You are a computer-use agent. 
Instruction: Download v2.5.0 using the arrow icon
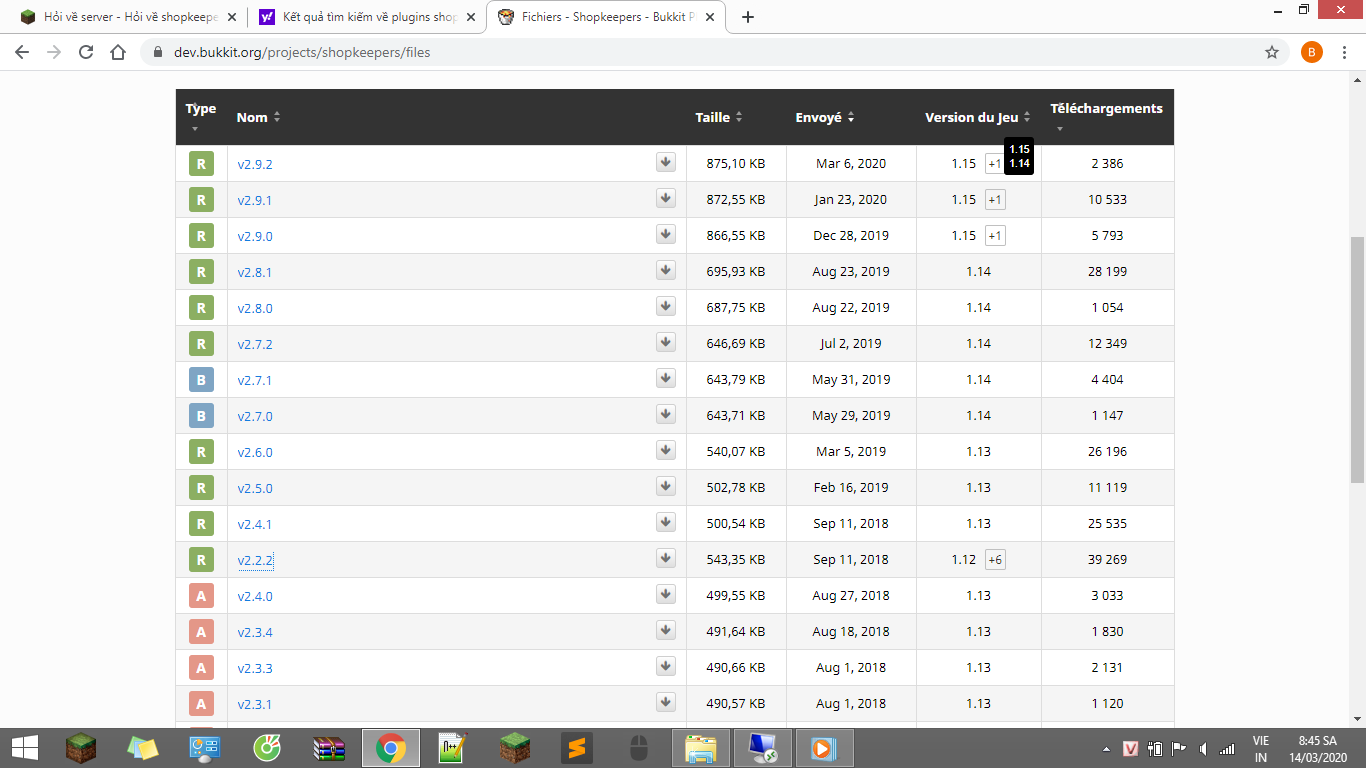666,487
